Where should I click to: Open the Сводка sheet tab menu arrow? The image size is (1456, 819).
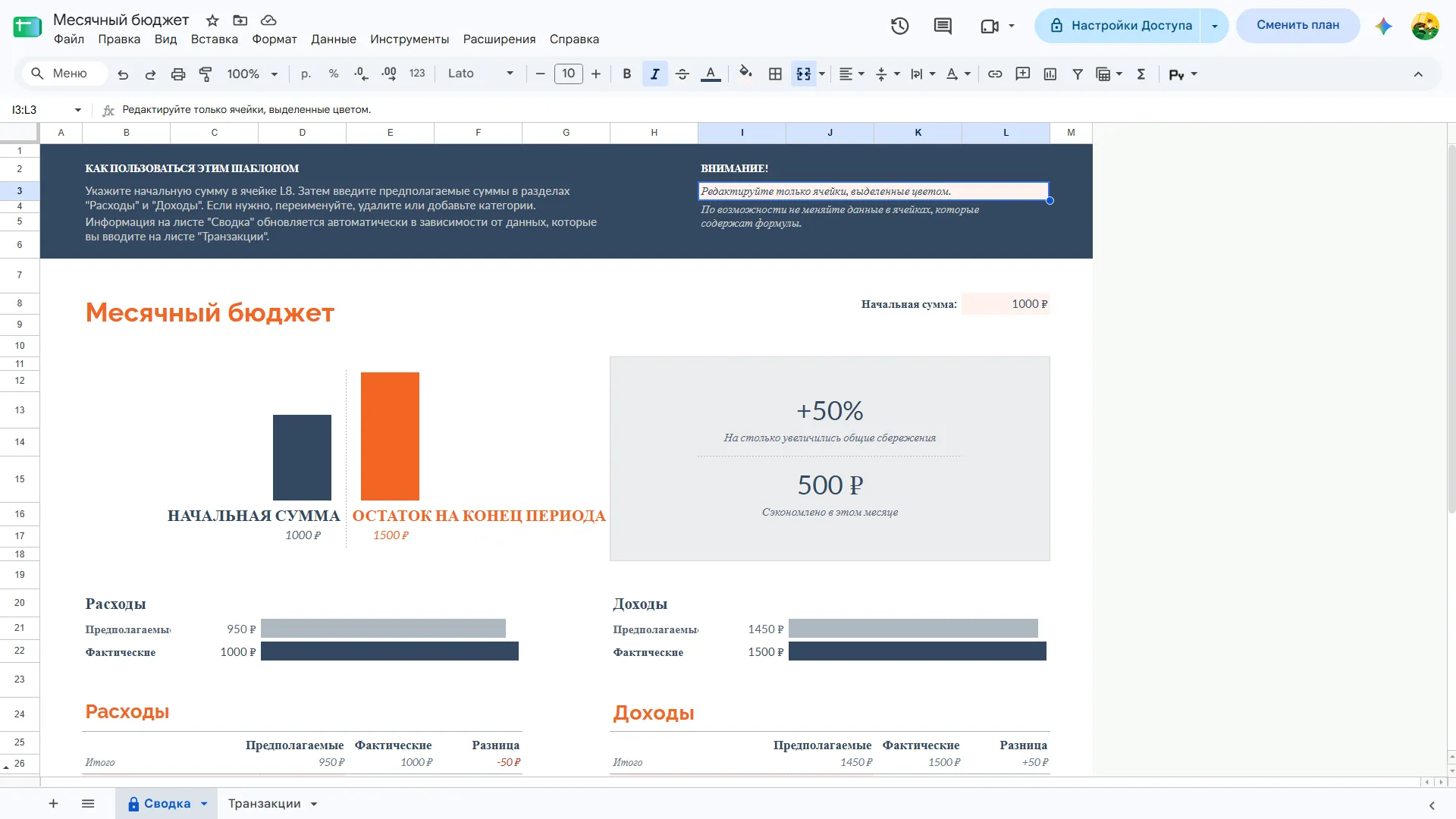tap(204, 804)
